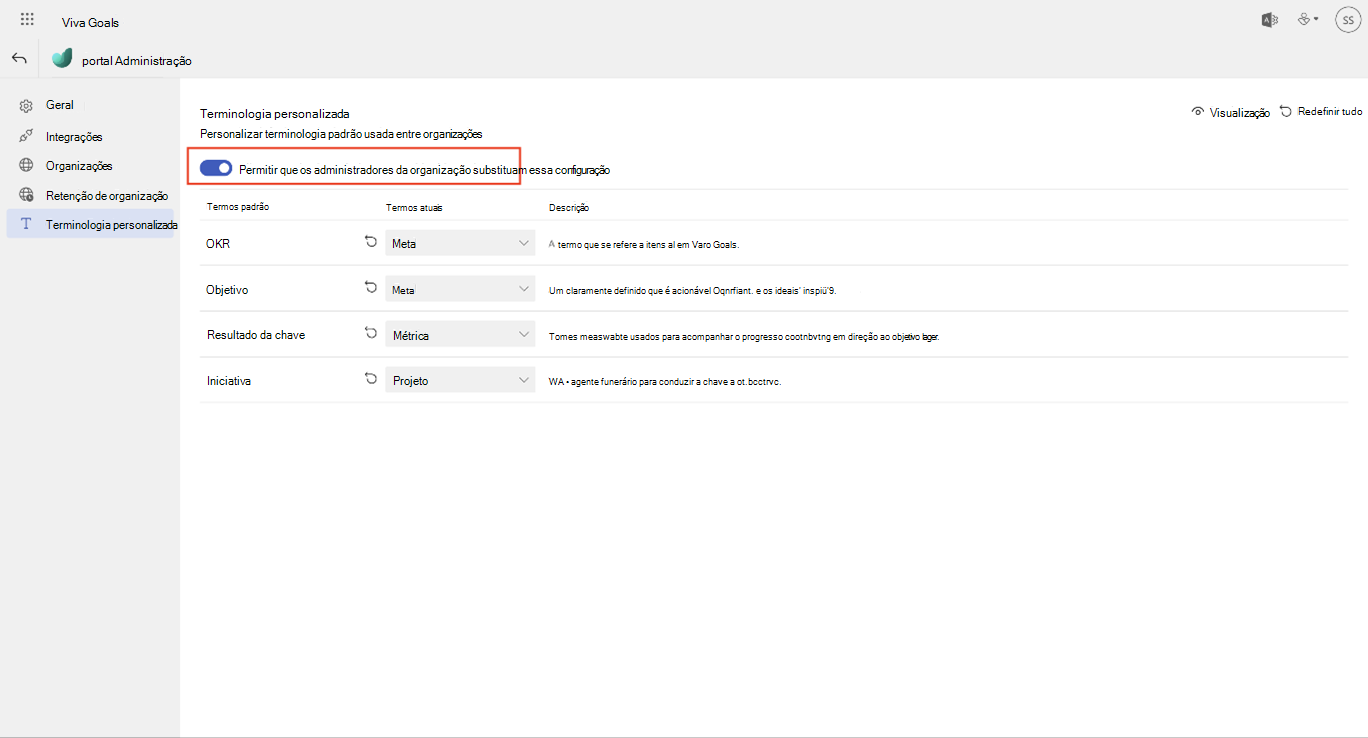Open the SS account avatar
This screenshot has width=1368, height=738.
tap(1347, 20)
